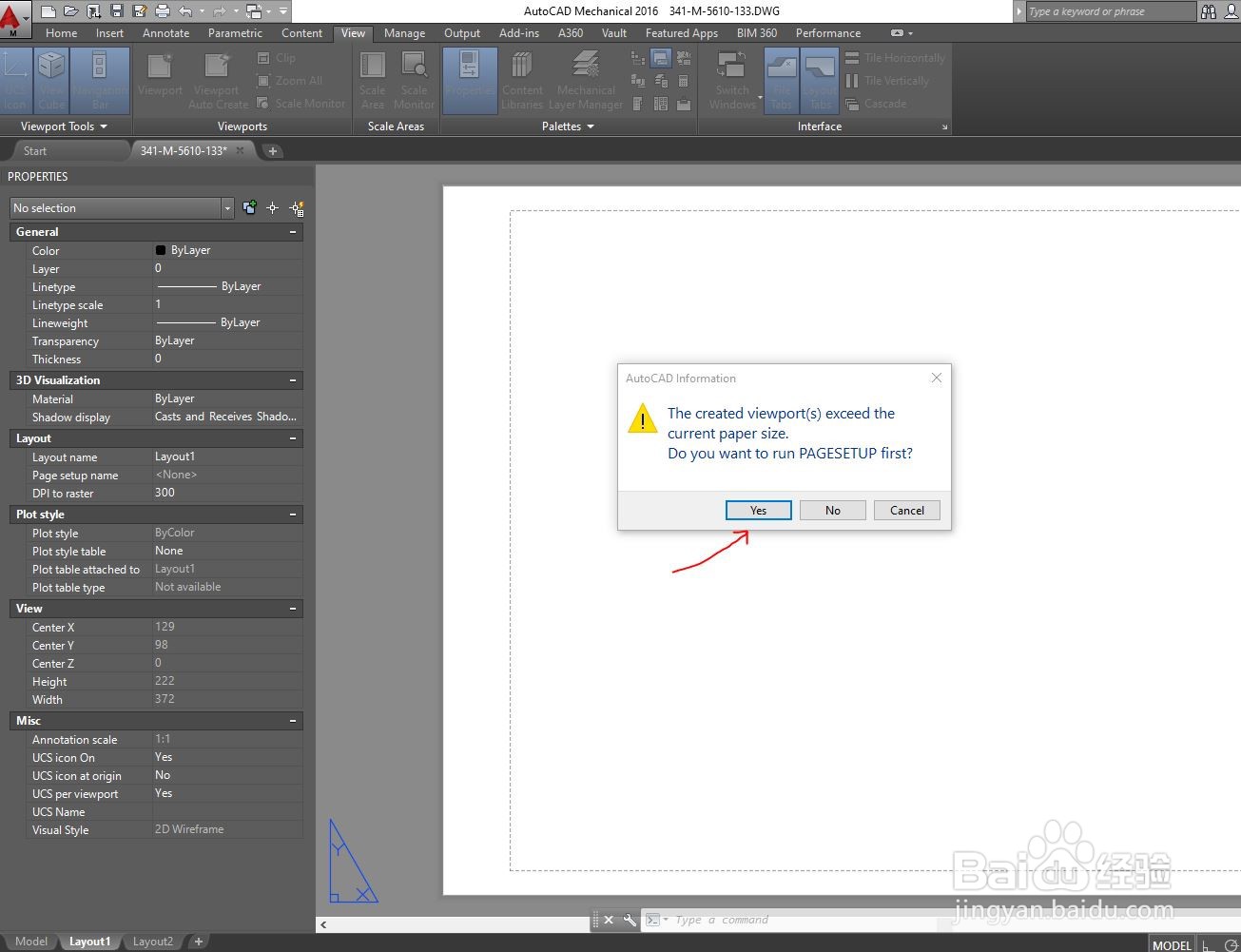
Task: Open Customize Quick Access Toolbar dropdown
Action: 283,11
